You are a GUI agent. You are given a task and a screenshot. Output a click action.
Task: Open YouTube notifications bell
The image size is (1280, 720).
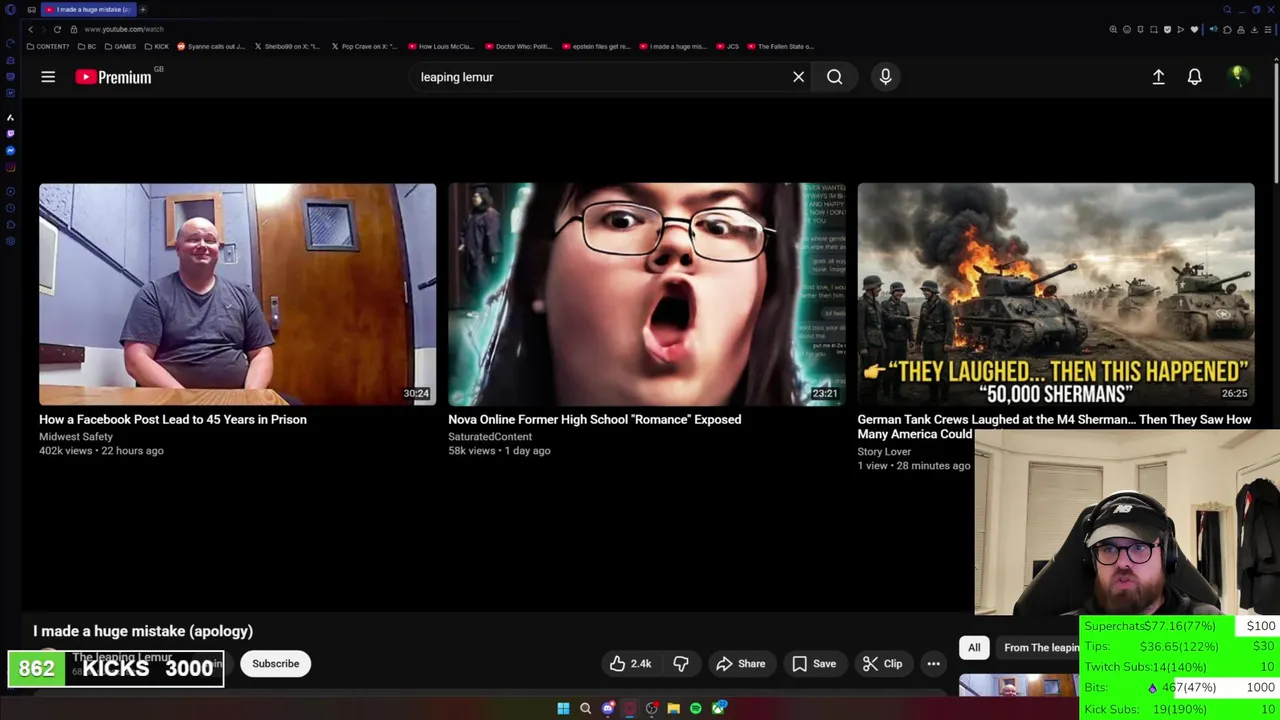[1194, 77]
